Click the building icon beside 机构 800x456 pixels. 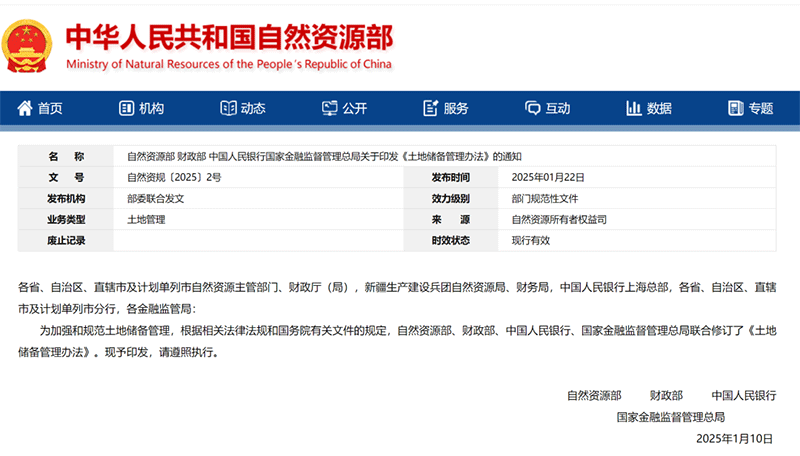click(125, 109)
